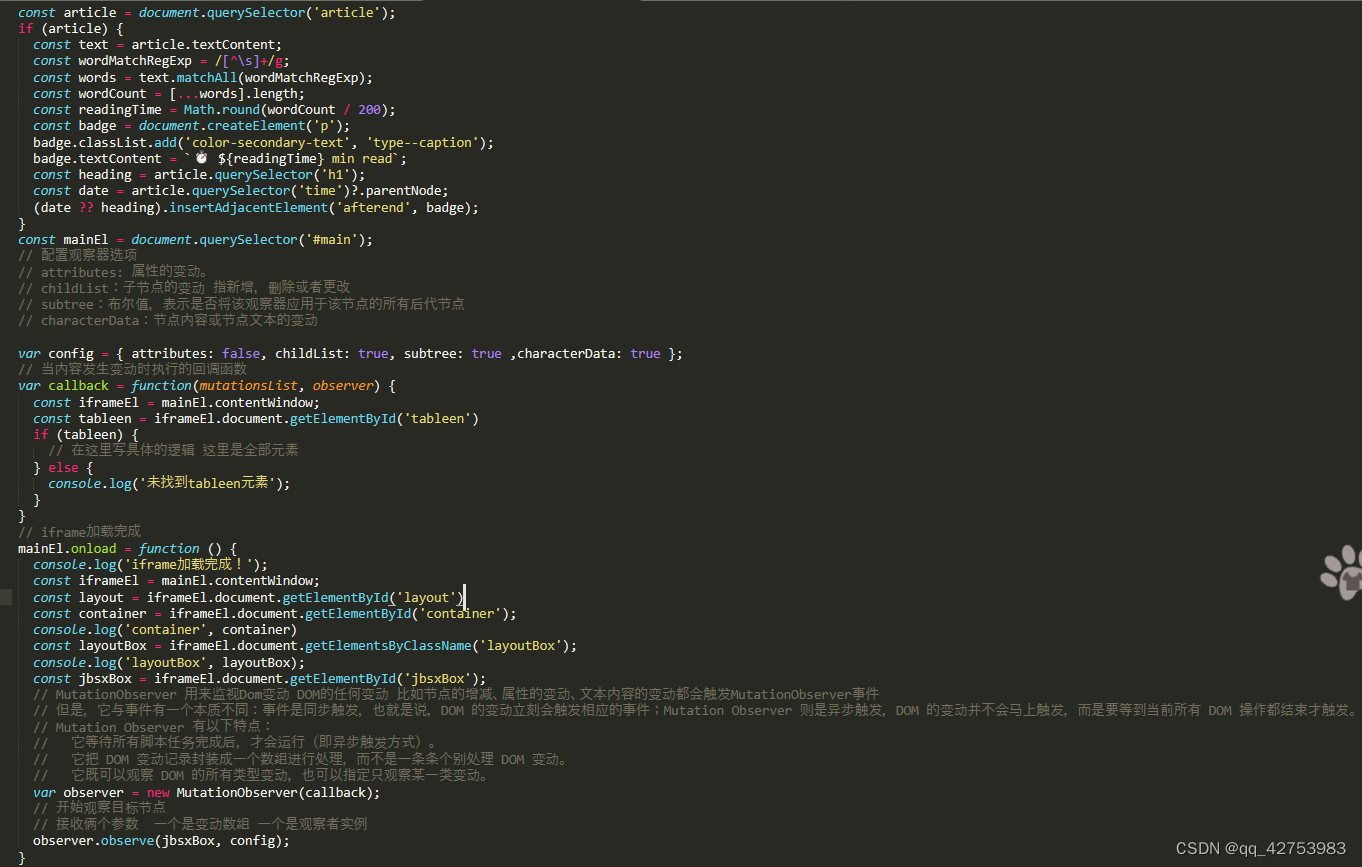The width and height of the screenshot is (1362, 867).
Task: Click the paw print icon at right edge
Action: 1341,571
